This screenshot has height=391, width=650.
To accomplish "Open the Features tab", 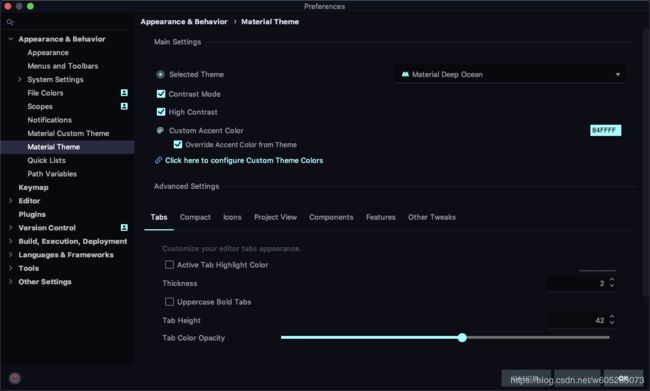I will pyautogui.click(x=381, y=217).
